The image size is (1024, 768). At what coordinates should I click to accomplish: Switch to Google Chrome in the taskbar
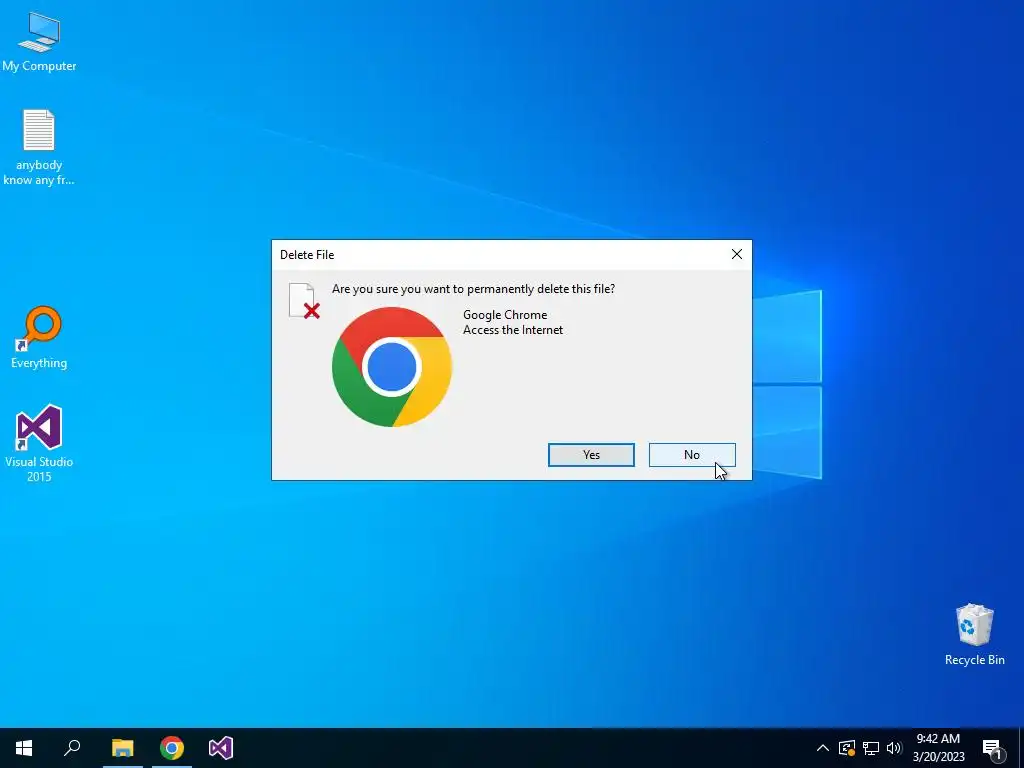point(172,748)
